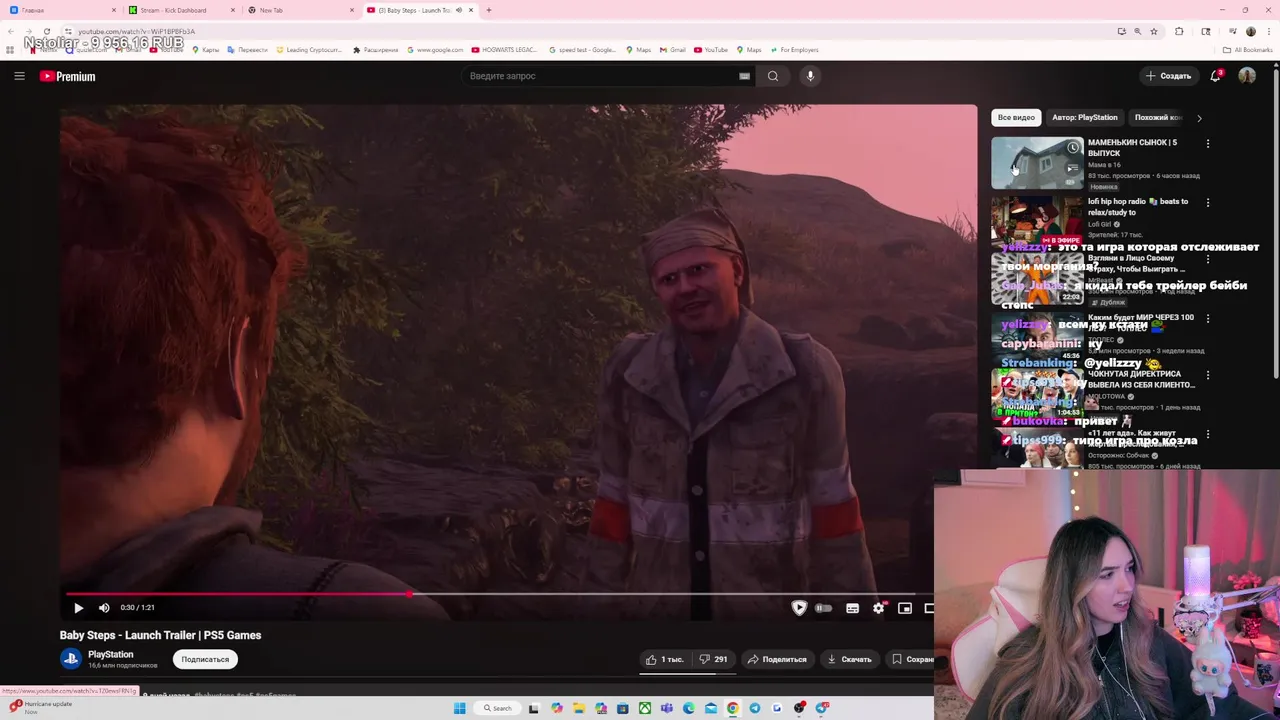Screen dimensions: 1280x720
Task: Open options menu for the lofi hip hop radio video
Action: tap(1208, 203)
